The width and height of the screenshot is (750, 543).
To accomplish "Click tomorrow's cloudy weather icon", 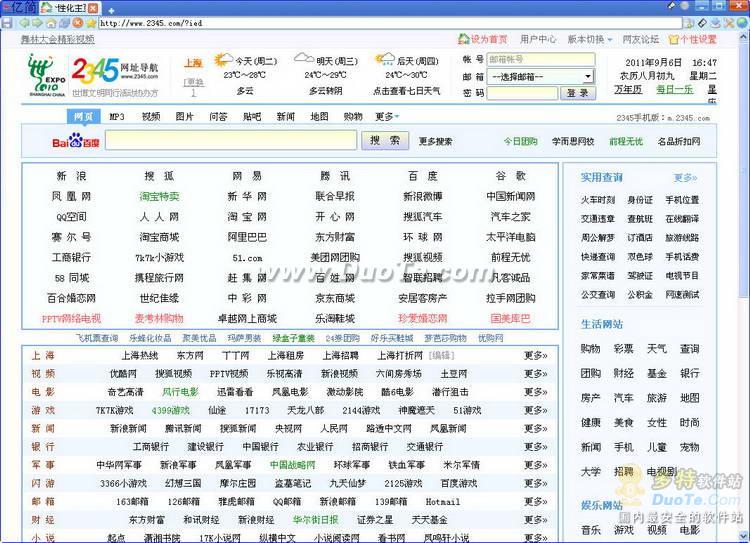I will [304, 59].
